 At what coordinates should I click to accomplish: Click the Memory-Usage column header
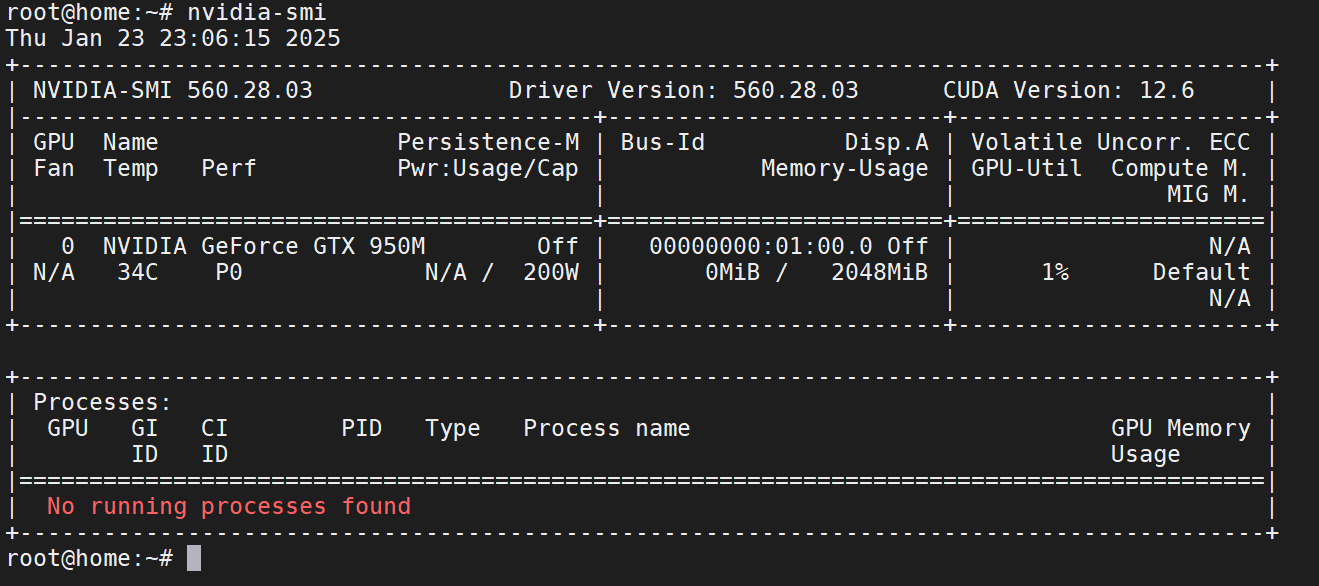(844, 168)
